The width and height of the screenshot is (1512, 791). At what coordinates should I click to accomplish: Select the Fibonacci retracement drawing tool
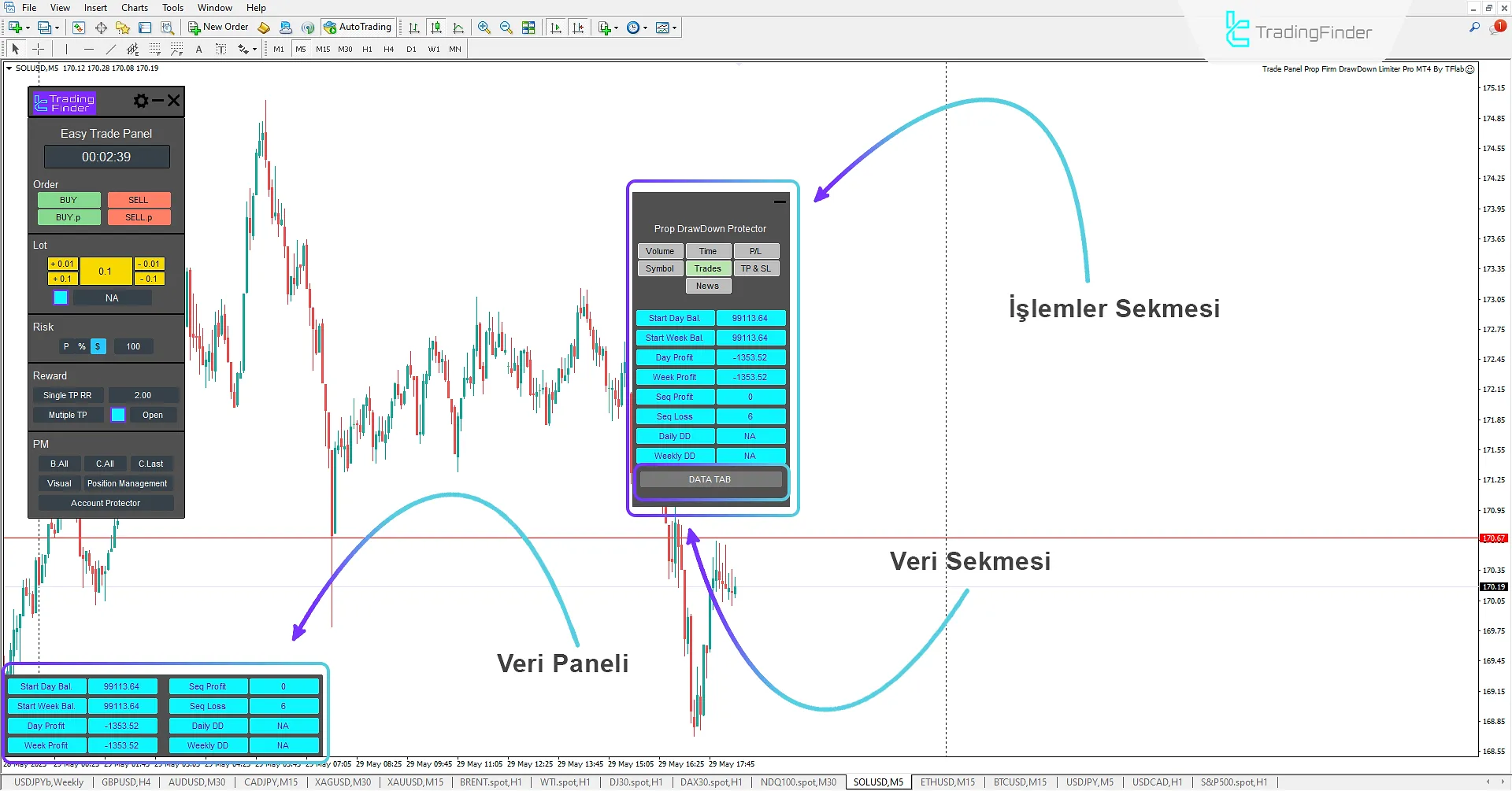(x=154, y=48)
